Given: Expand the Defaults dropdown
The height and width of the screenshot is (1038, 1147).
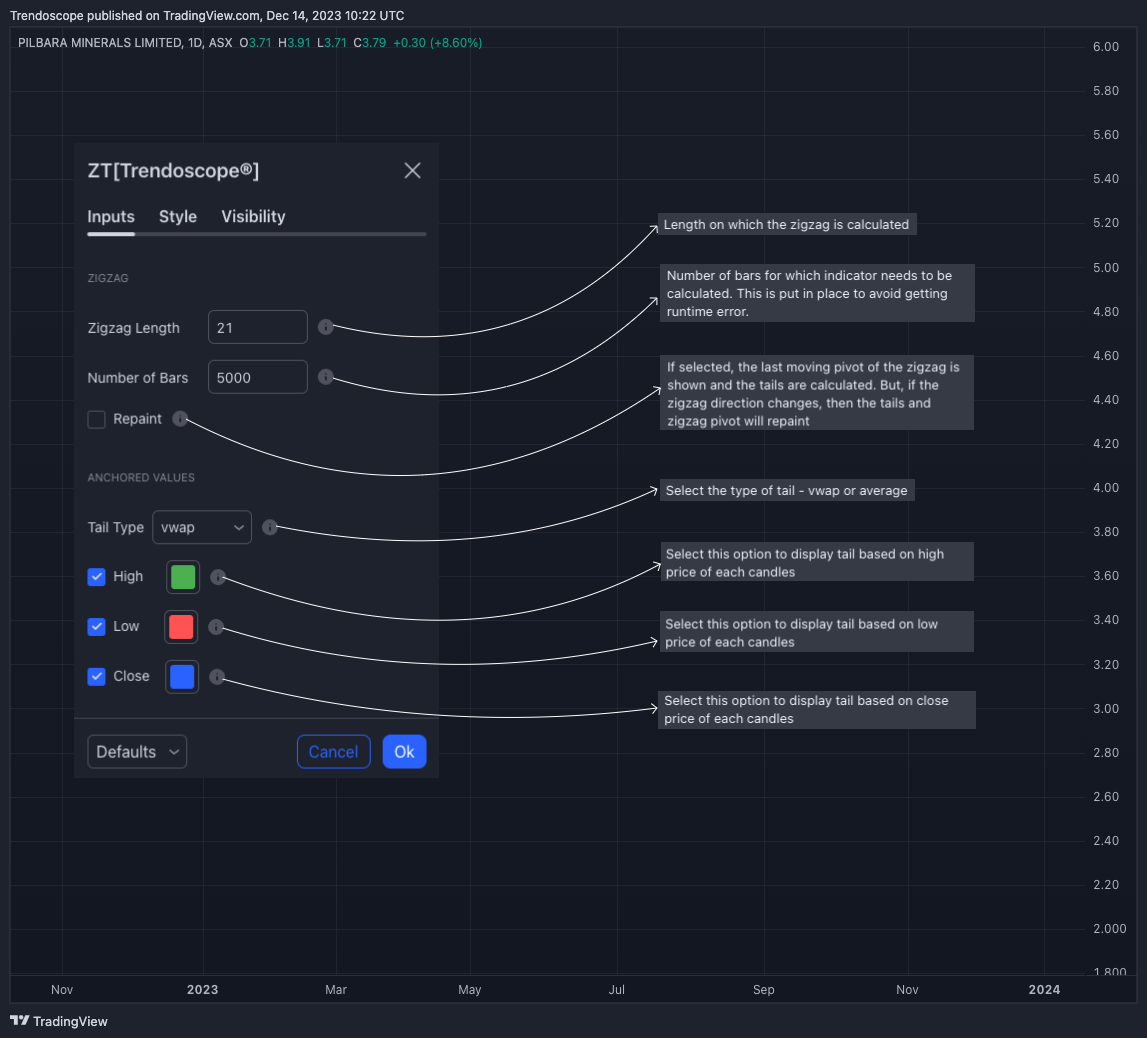Looking at the screenshot, I should pos(137,752).
